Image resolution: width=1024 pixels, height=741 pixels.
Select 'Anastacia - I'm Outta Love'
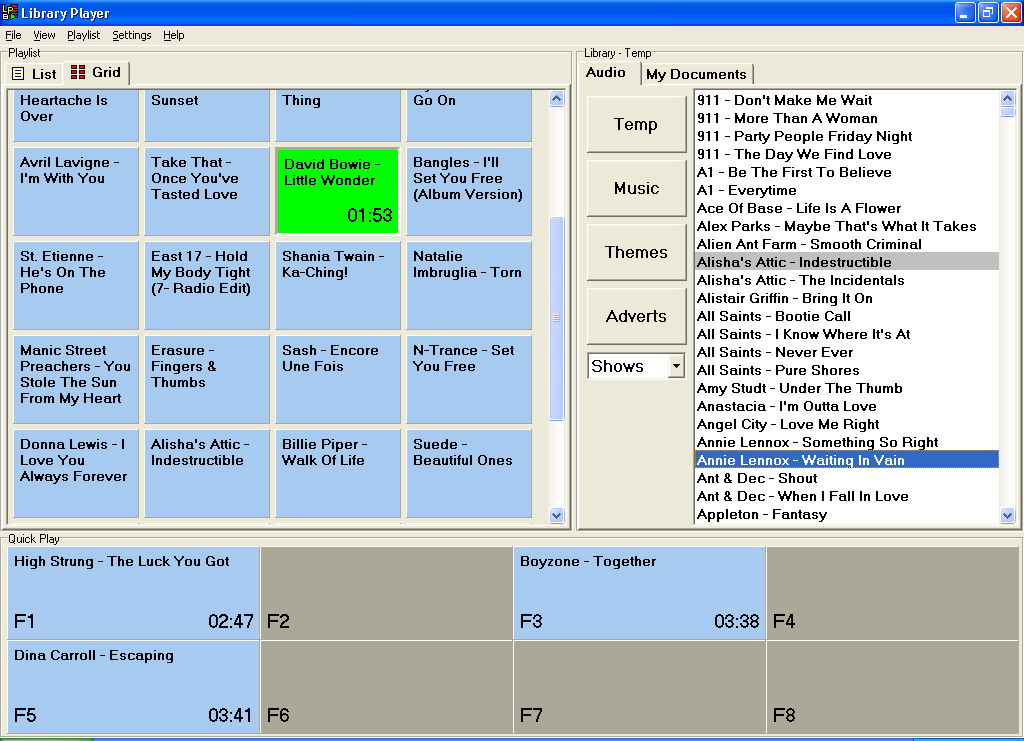847,406
